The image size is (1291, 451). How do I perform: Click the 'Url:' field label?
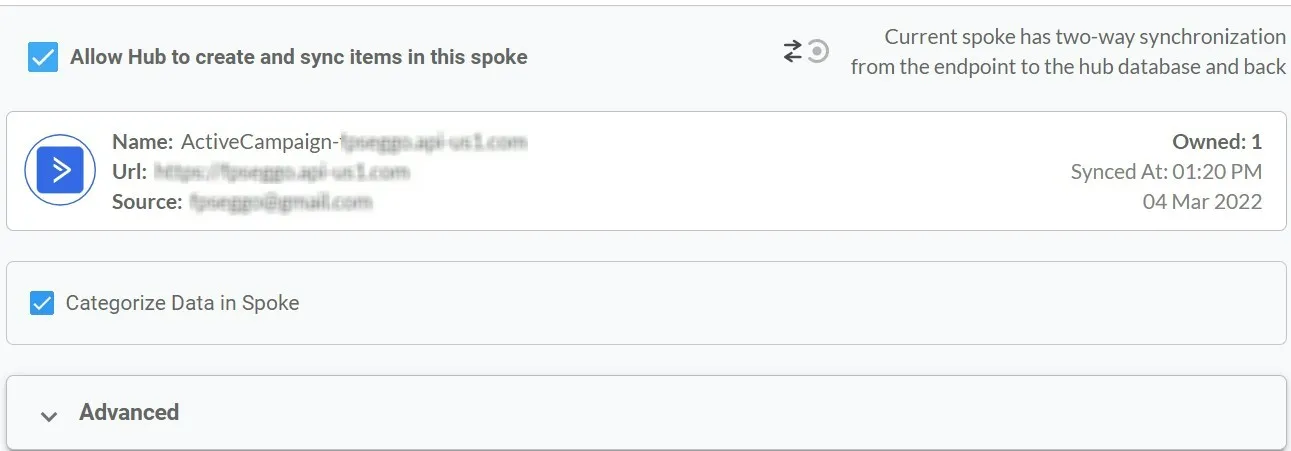pyautogui.click(x=129, y=172)
